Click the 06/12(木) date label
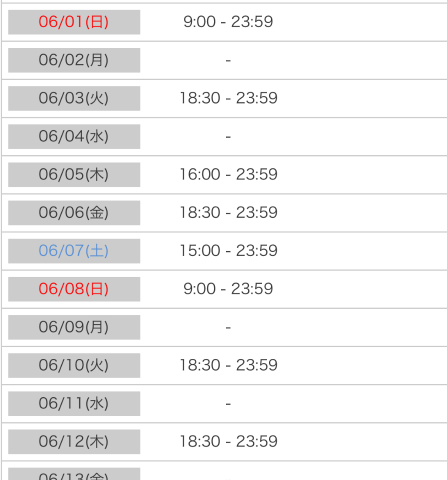 [74, 442]
